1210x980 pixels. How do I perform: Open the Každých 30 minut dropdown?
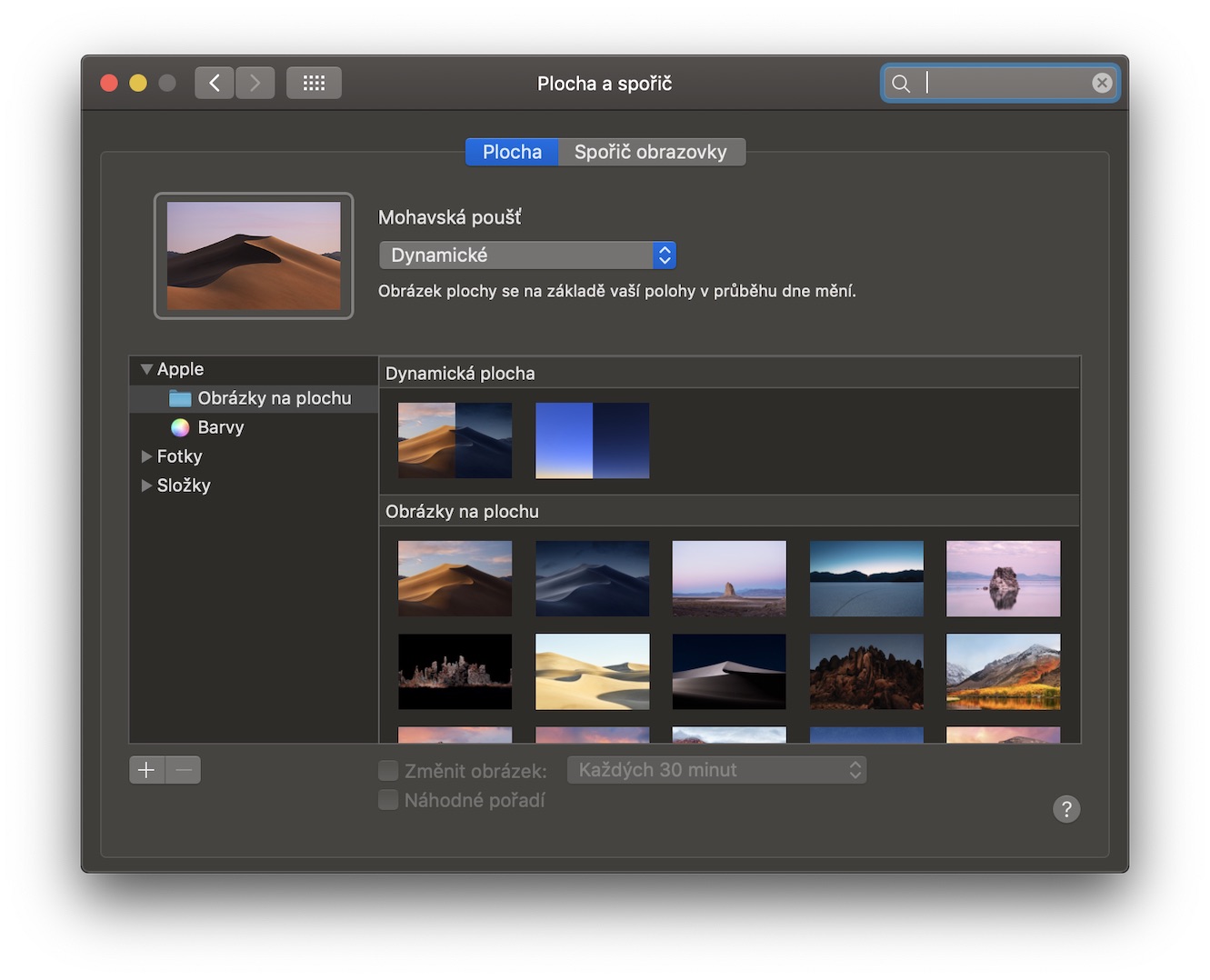pyautogui.click(x=716, y=771)
